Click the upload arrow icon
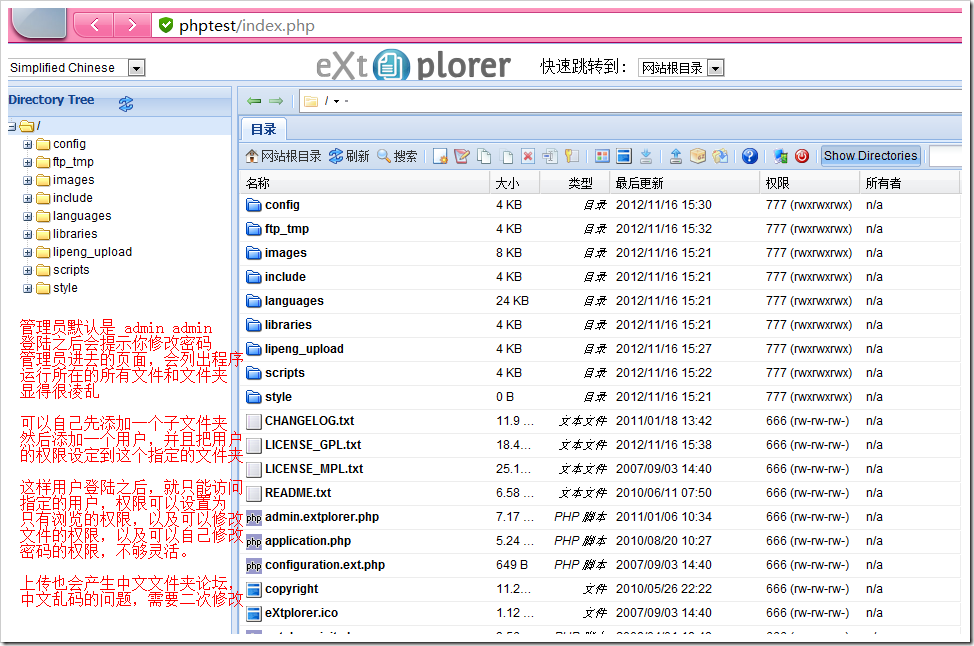Screen dimensions: 974x646 [x=676, y=156]
